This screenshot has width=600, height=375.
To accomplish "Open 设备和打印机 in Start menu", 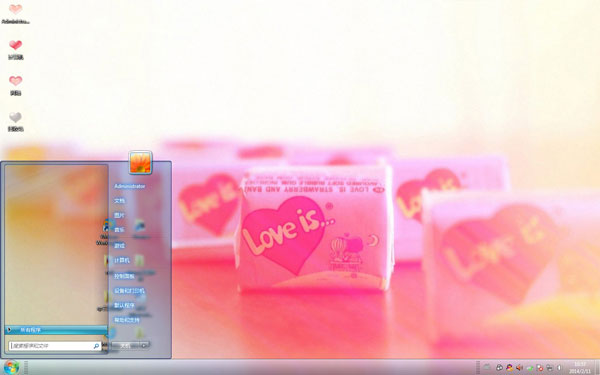I will (x=129, y=291).
